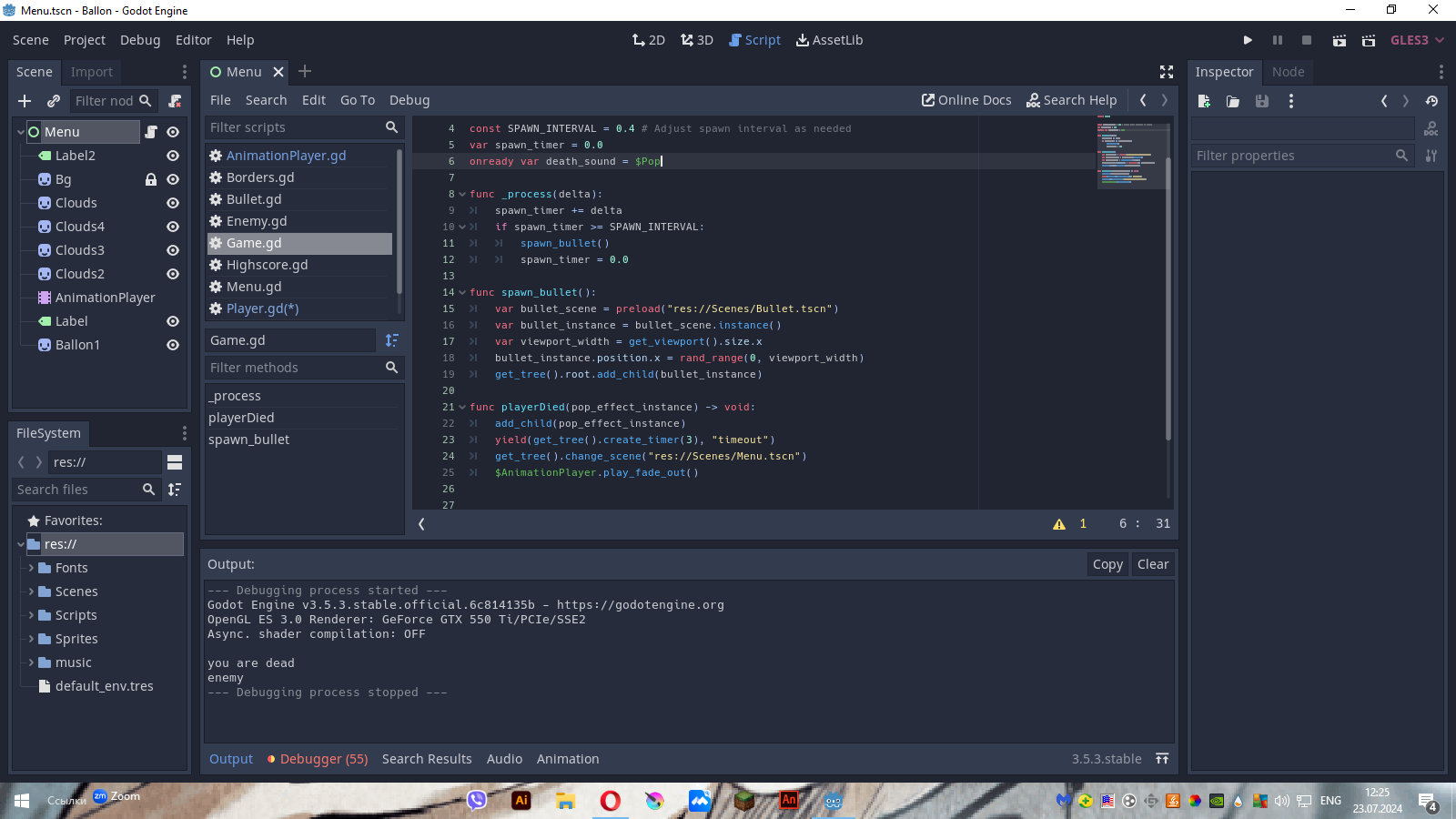Viewport: 1456px width, 819px height.
Task: Click the Play Scene clapperboard icon
Action: click(1339, 40)
